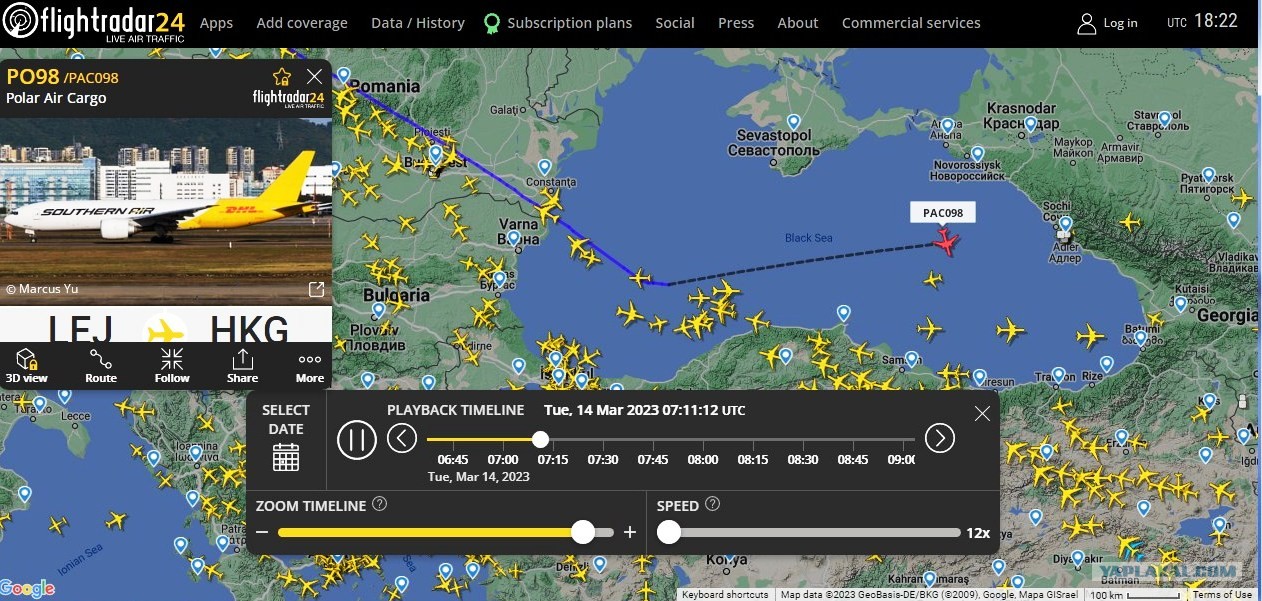Open aircraft photo in external link
1262x601 pixels.
click(316, 289)
